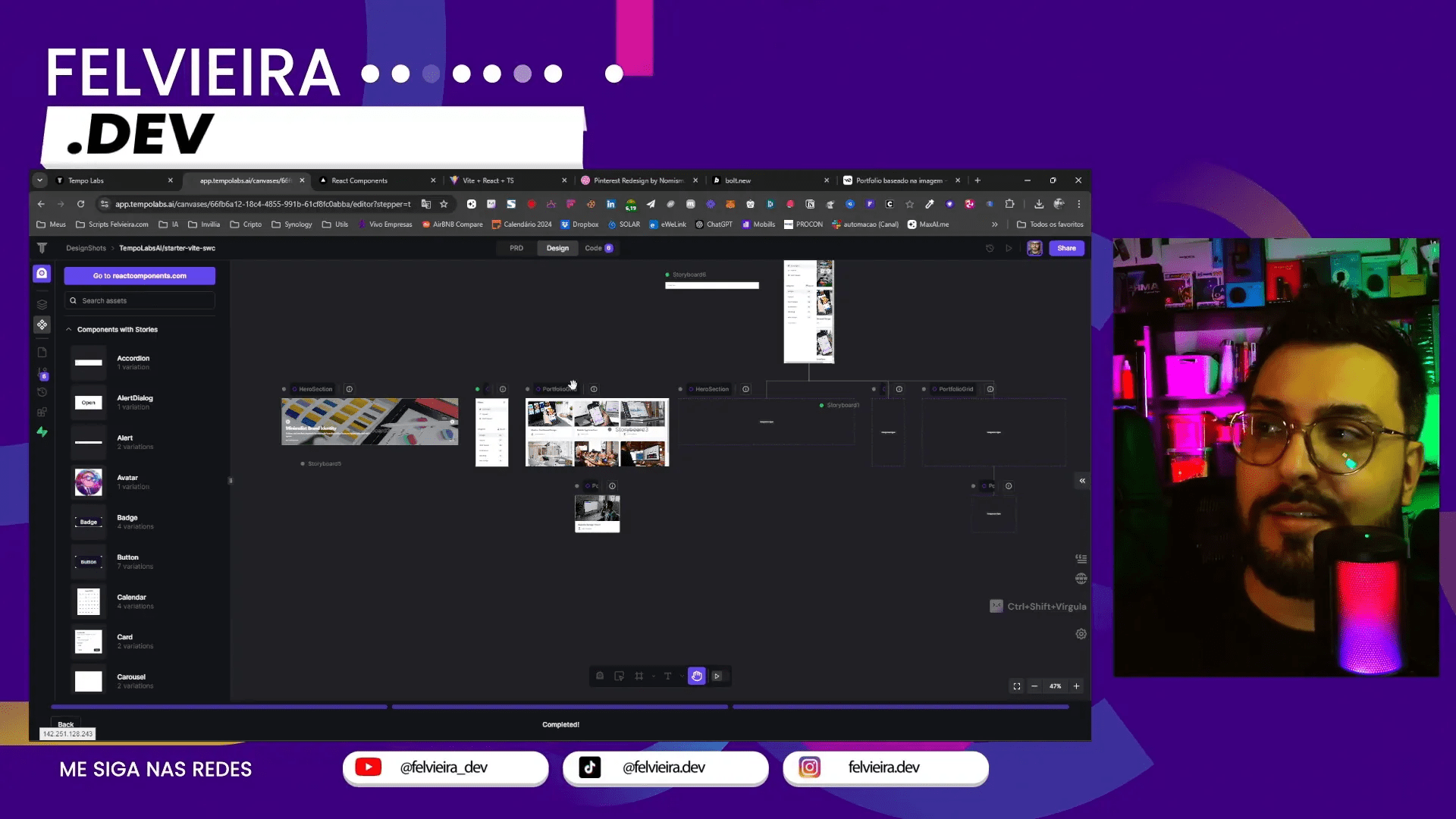
Task: Select the inspect cursor tool in bottom toolbar
Action: 619,676
